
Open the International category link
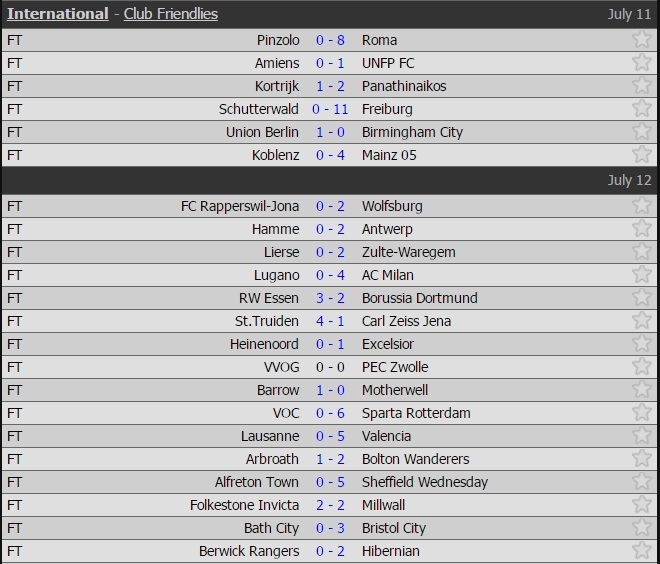57,14
